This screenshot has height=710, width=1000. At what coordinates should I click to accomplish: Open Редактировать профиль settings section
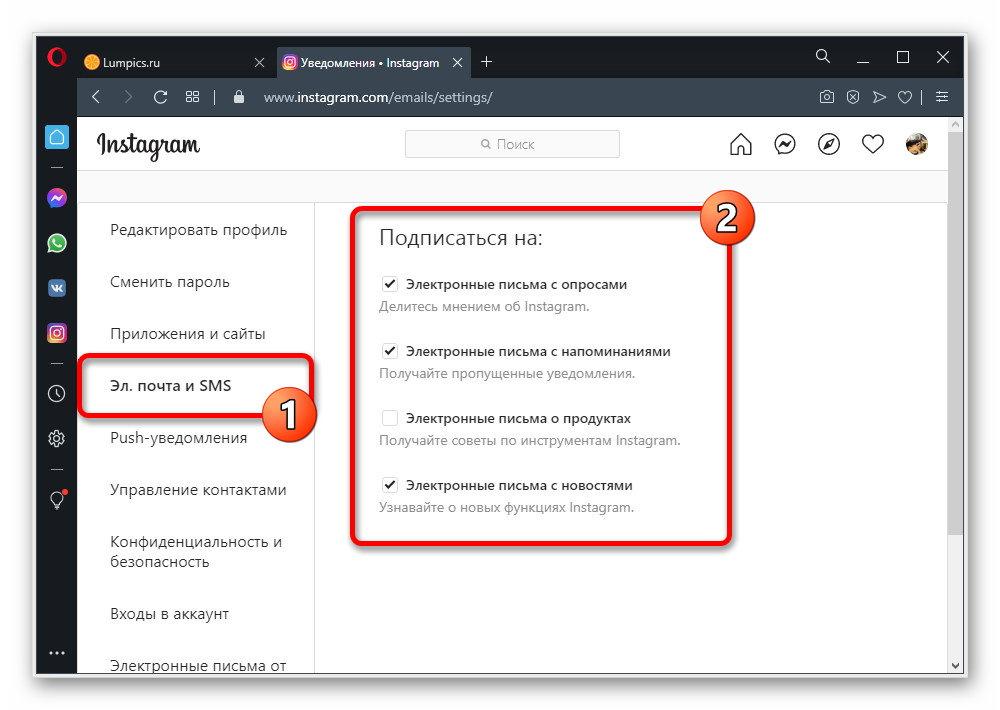click(198, 230)
